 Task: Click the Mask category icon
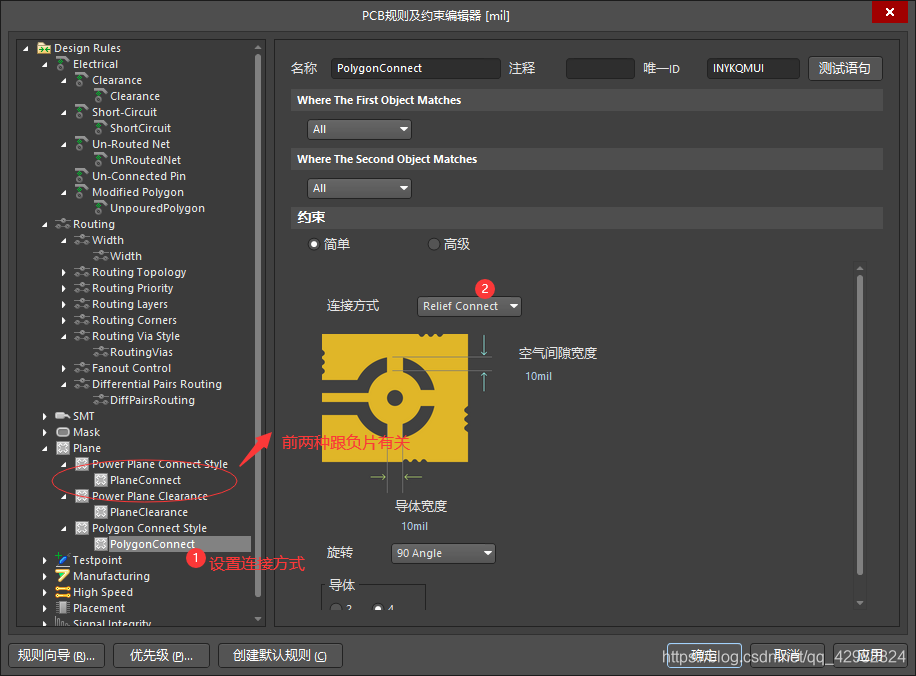click(63, 432)
